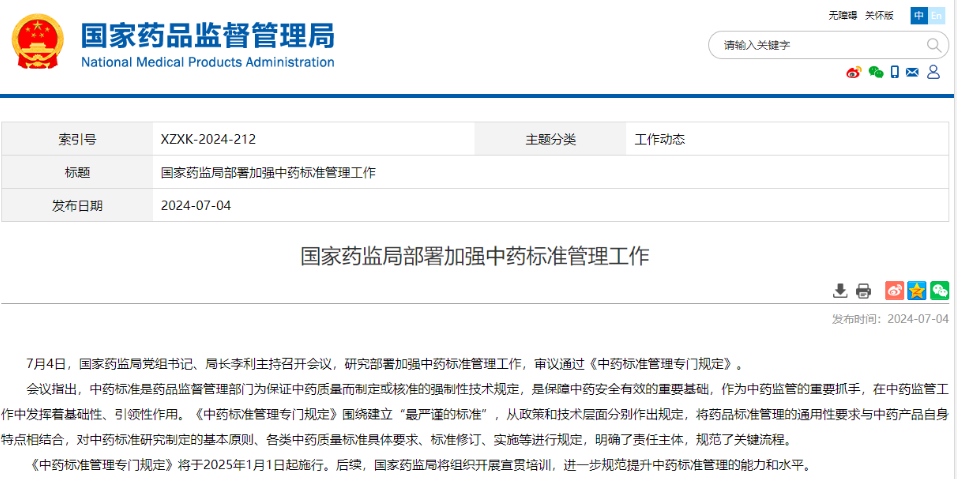Select the 中 Chinese language option
Screen dimensions: 957x479
(919, 15)
